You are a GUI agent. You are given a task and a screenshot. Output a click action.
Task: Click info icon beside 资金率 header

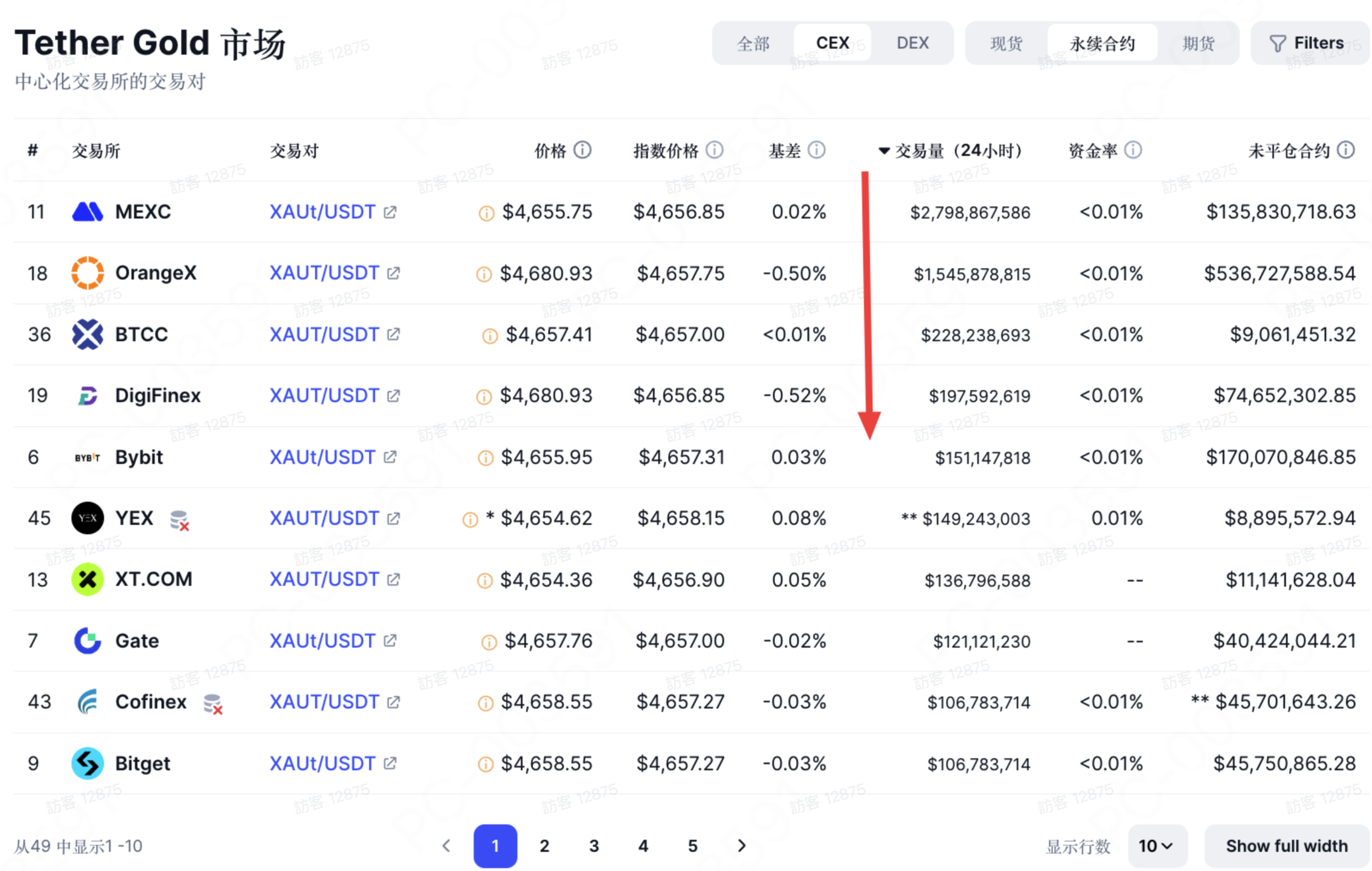(1133, 150)
